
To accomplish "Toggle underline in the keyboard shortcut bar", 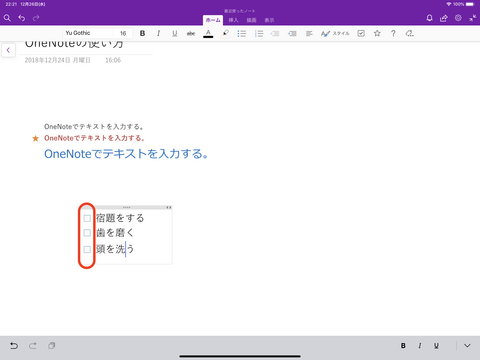I will (436, 346).
